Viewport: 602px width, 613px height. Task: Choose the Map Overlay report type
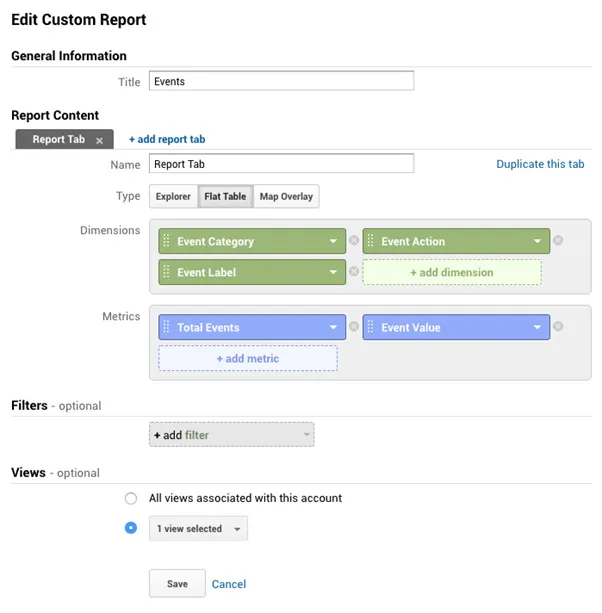click(x=286, y=196)
